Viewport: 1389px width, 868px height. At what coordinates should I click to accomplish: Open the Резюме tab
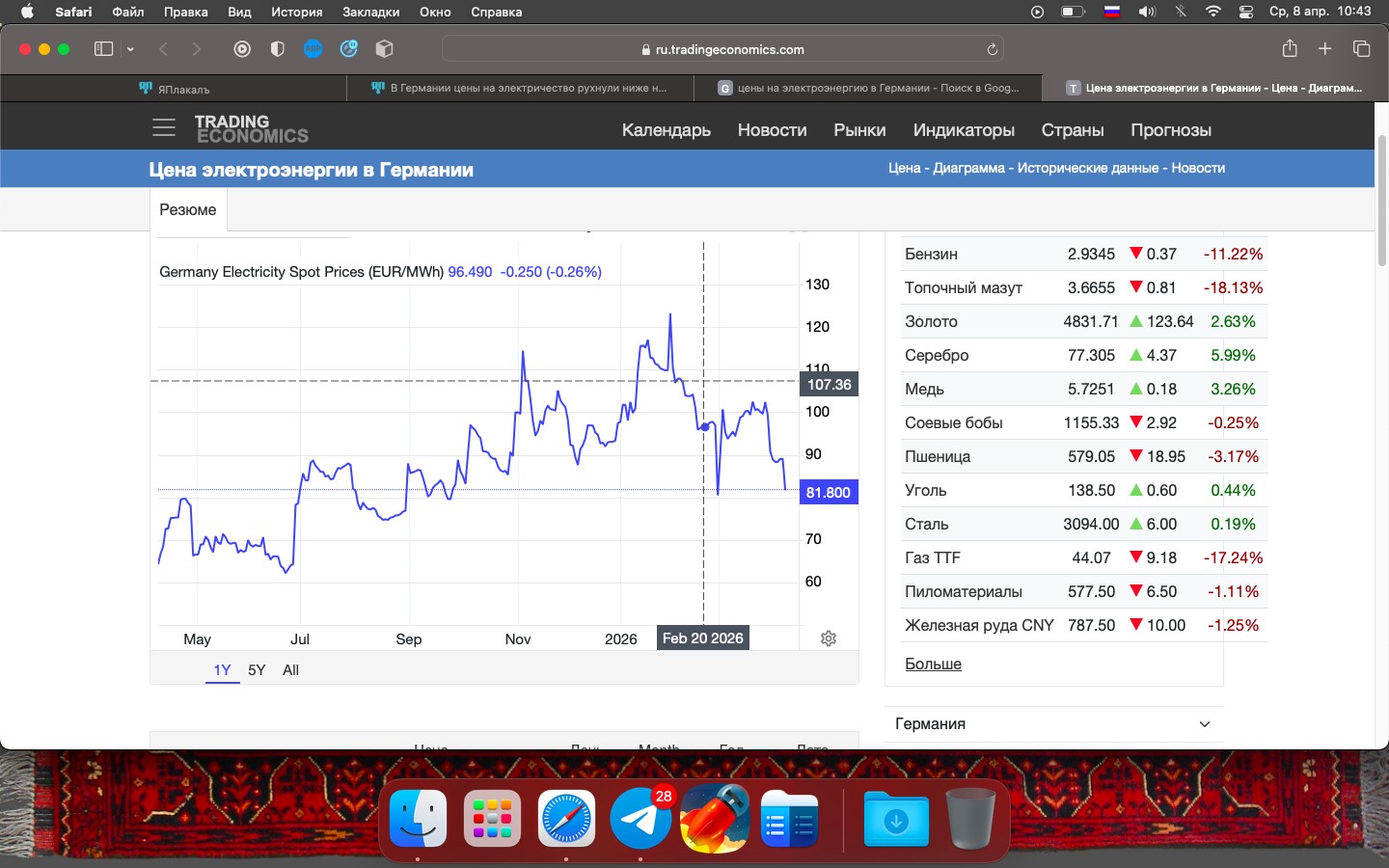pos(188,209)
